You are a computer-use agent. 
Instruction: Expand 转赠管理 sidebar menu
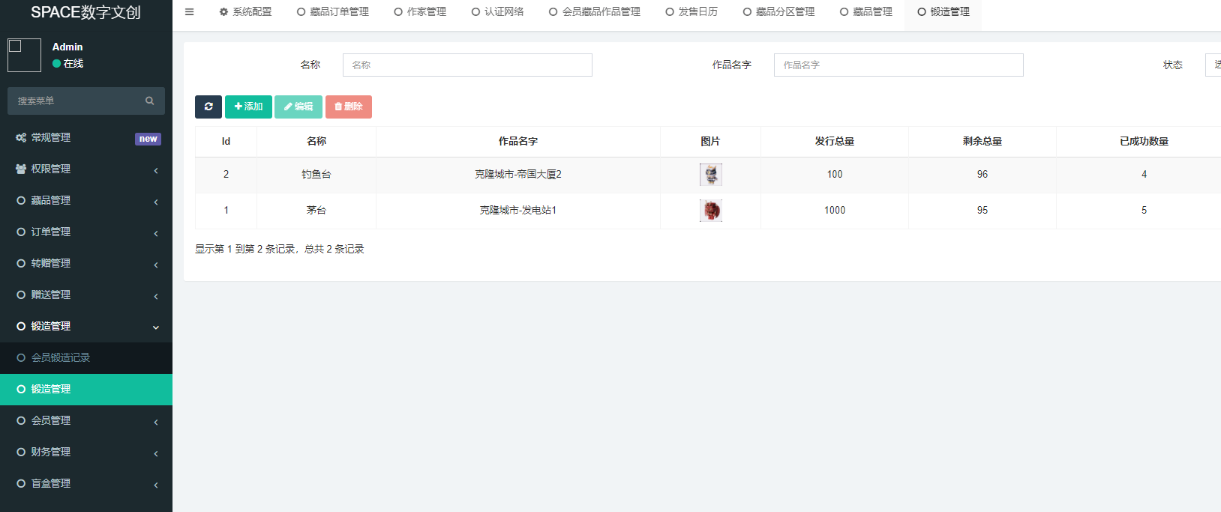pyautogui.click(x=86, y=264)
